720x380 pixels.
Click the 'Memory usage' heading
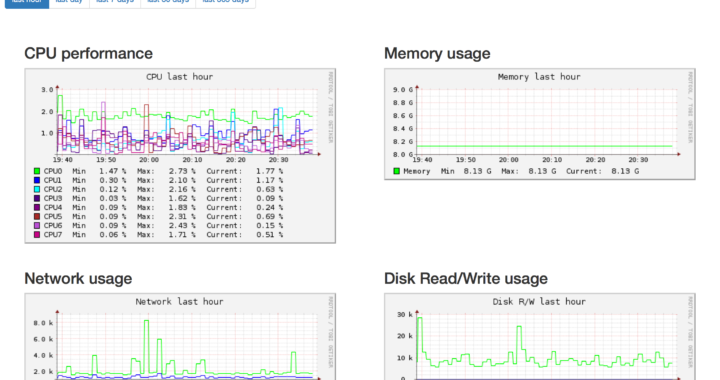click(437, 53)
